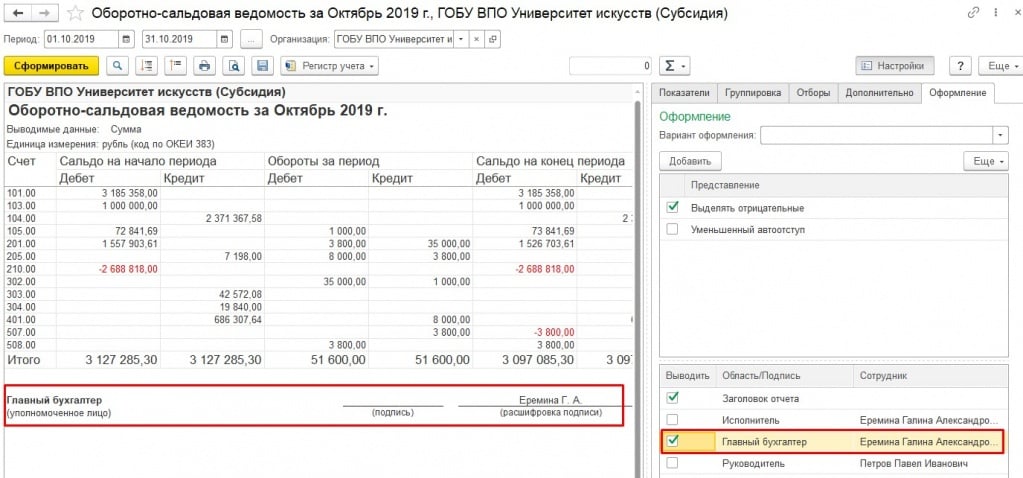Open print preview icon
The image size is (1023, 478).
tap(234, 66)
